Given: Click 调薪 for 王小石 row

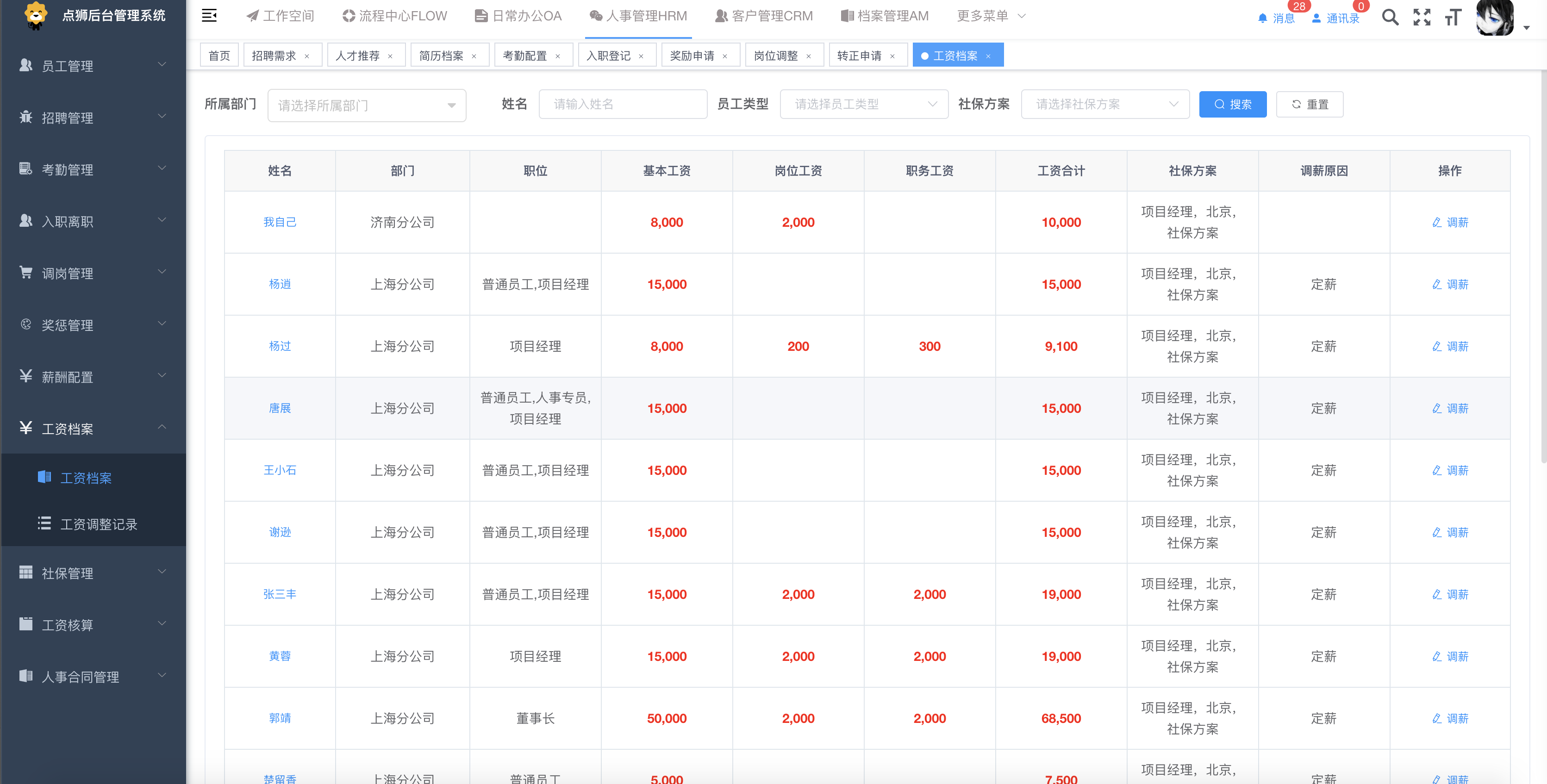Looking at the screenshot, I should (1450, 470).
